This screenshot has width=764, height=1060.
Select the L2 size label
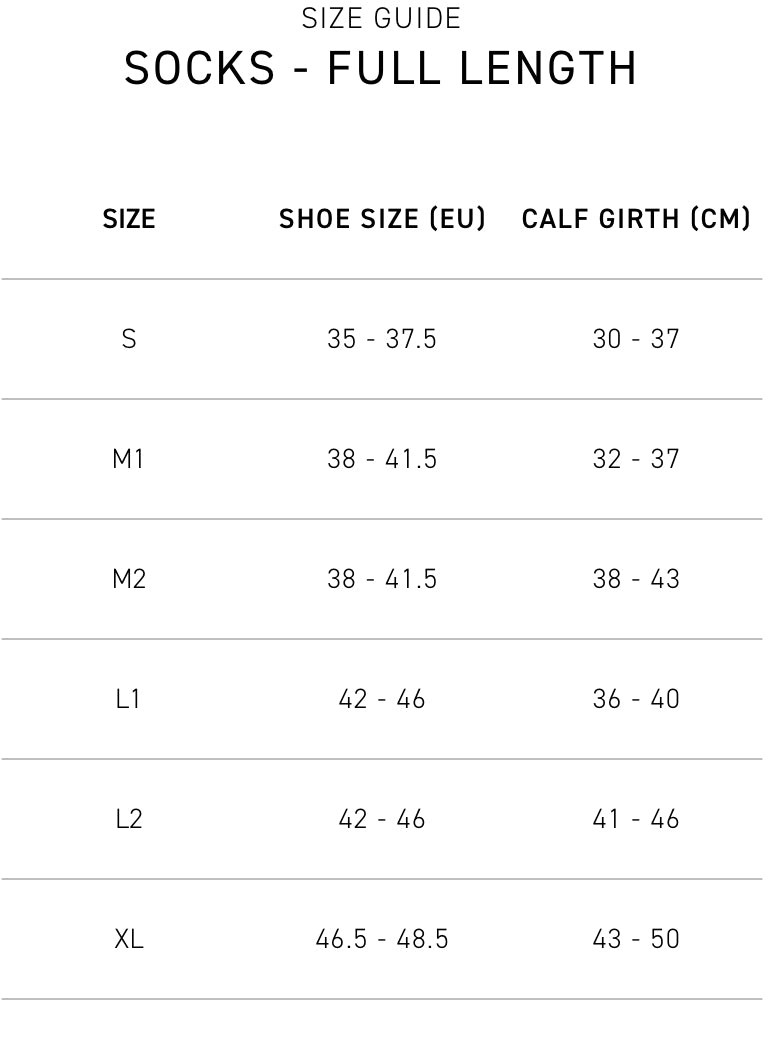[129, 819]
